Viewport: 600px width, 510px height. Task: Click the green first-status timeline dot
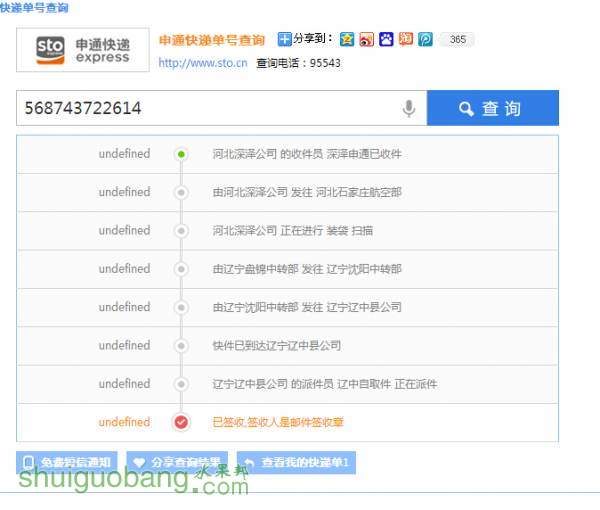pos(181,154)
